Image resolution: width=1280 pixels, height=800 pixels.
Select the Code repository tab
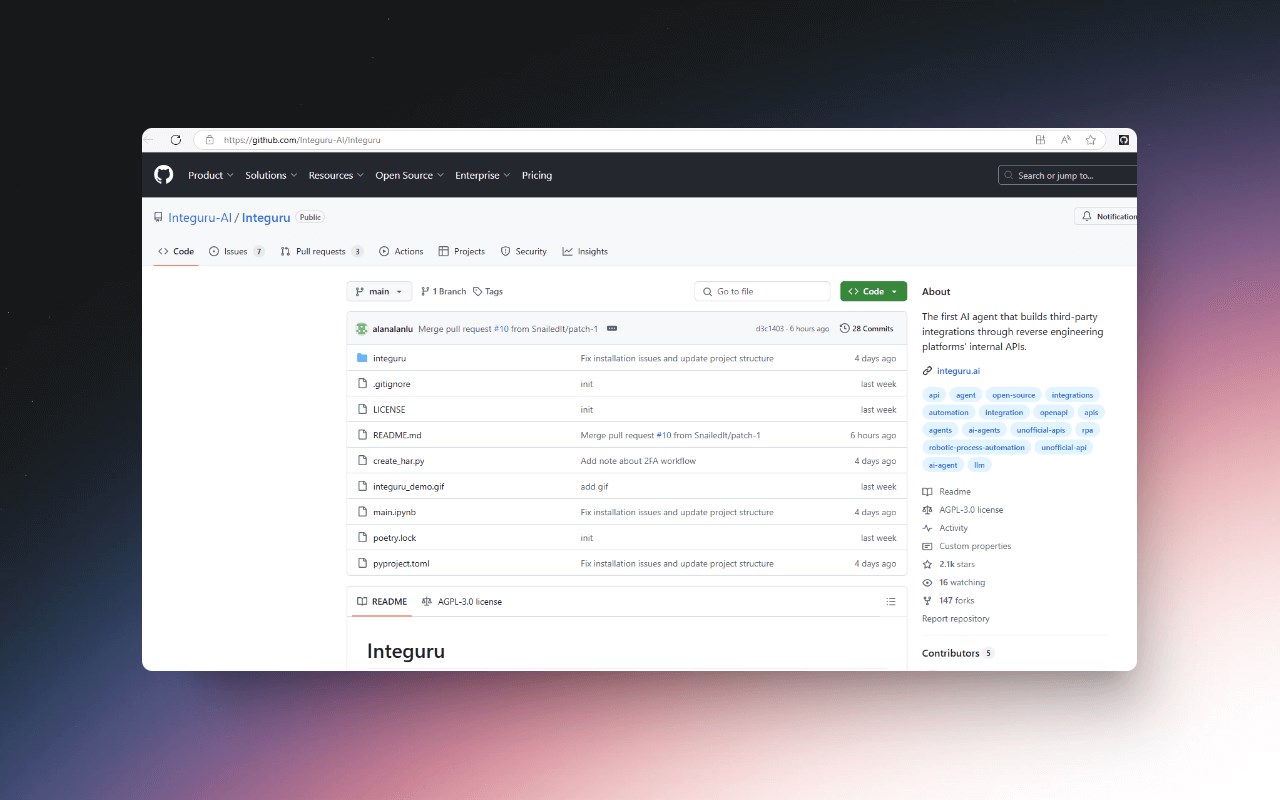coord(176,251)
